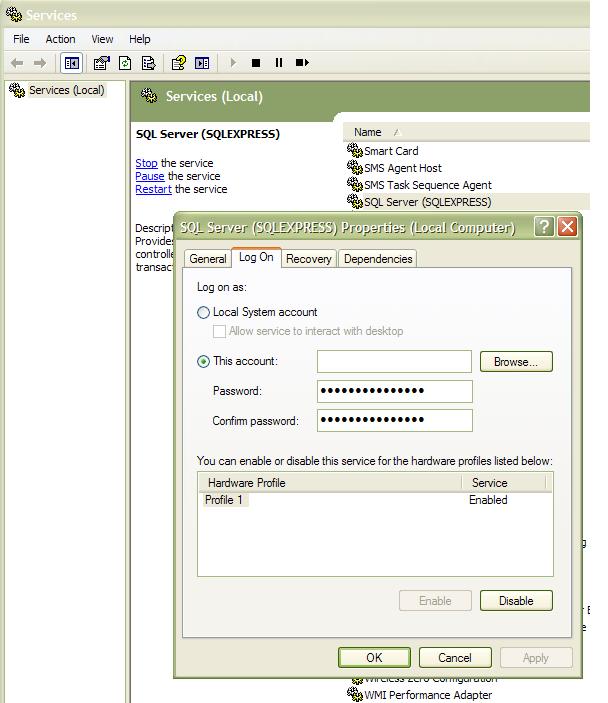This screenshot has width=608, height=703.
Task: Toggle the Show/Hide Action Pane icon
Action: 202,63
